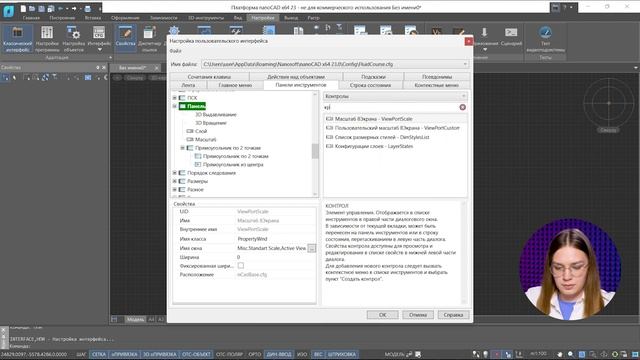Image resolution: width=640 pixels, height=360 pixels.
Task: Pin the Свойства side panel
Action: click(98, 68)
